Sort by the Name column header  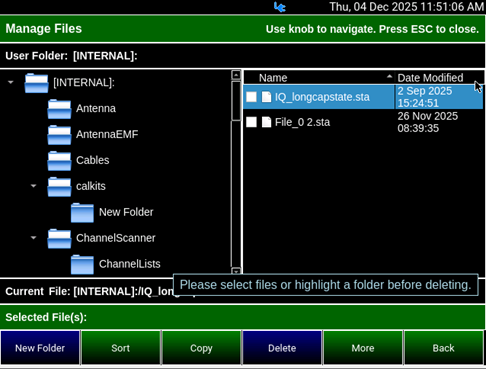point(319,78)
